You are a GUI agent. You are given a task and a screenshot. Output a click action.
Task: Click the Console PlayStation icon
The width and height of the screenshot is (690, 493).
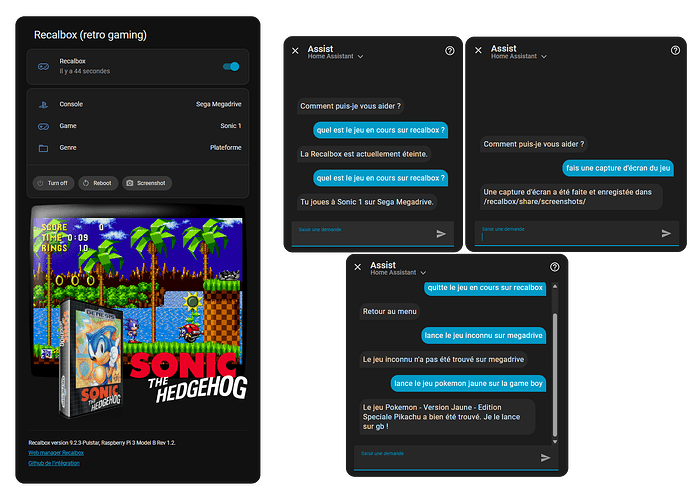tap(43, 105)
